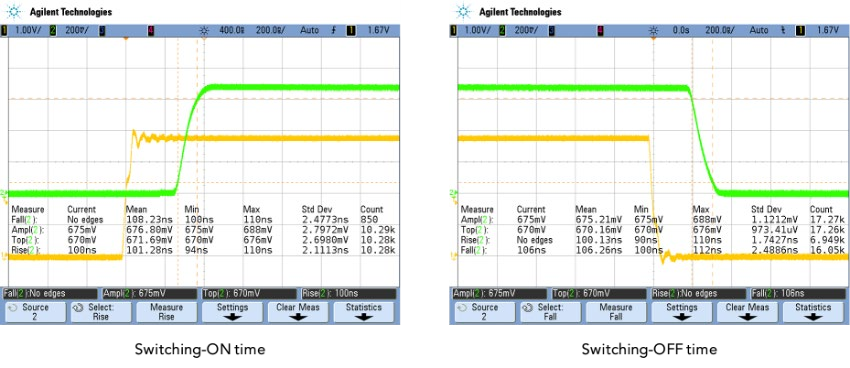Click trigger source 1 badge on left scope
The height and width of the screenshot is (368, 850).
(x=351, y=30)
